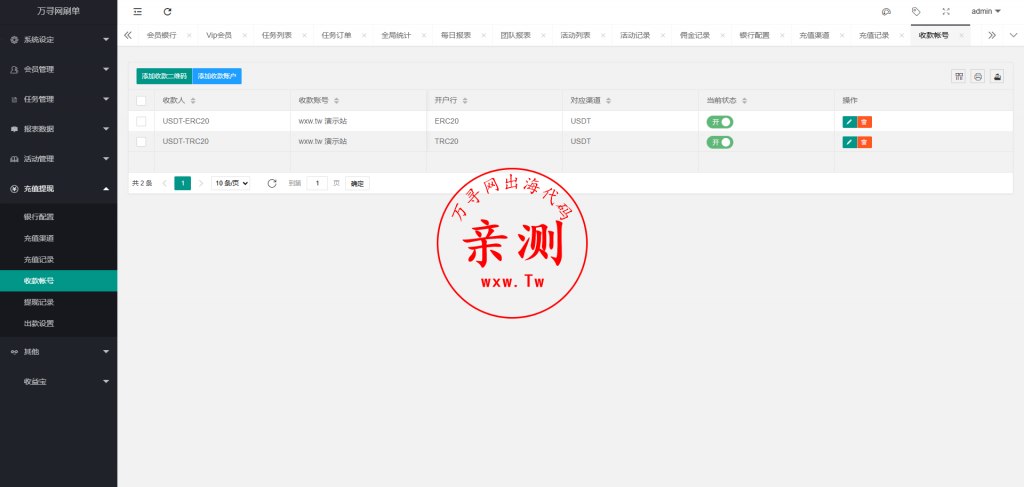Viewport: 1024px width, 487px height.
Task: Expand the 任务管理 sidebar menu
Action: pyautogui.click(x=59, y=99)
